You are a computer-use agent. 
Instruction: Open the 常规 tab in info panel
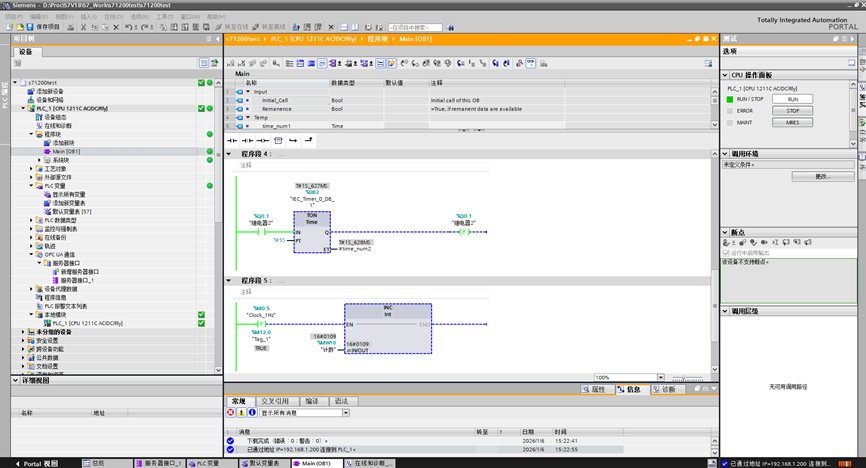[x=239, y=401]
